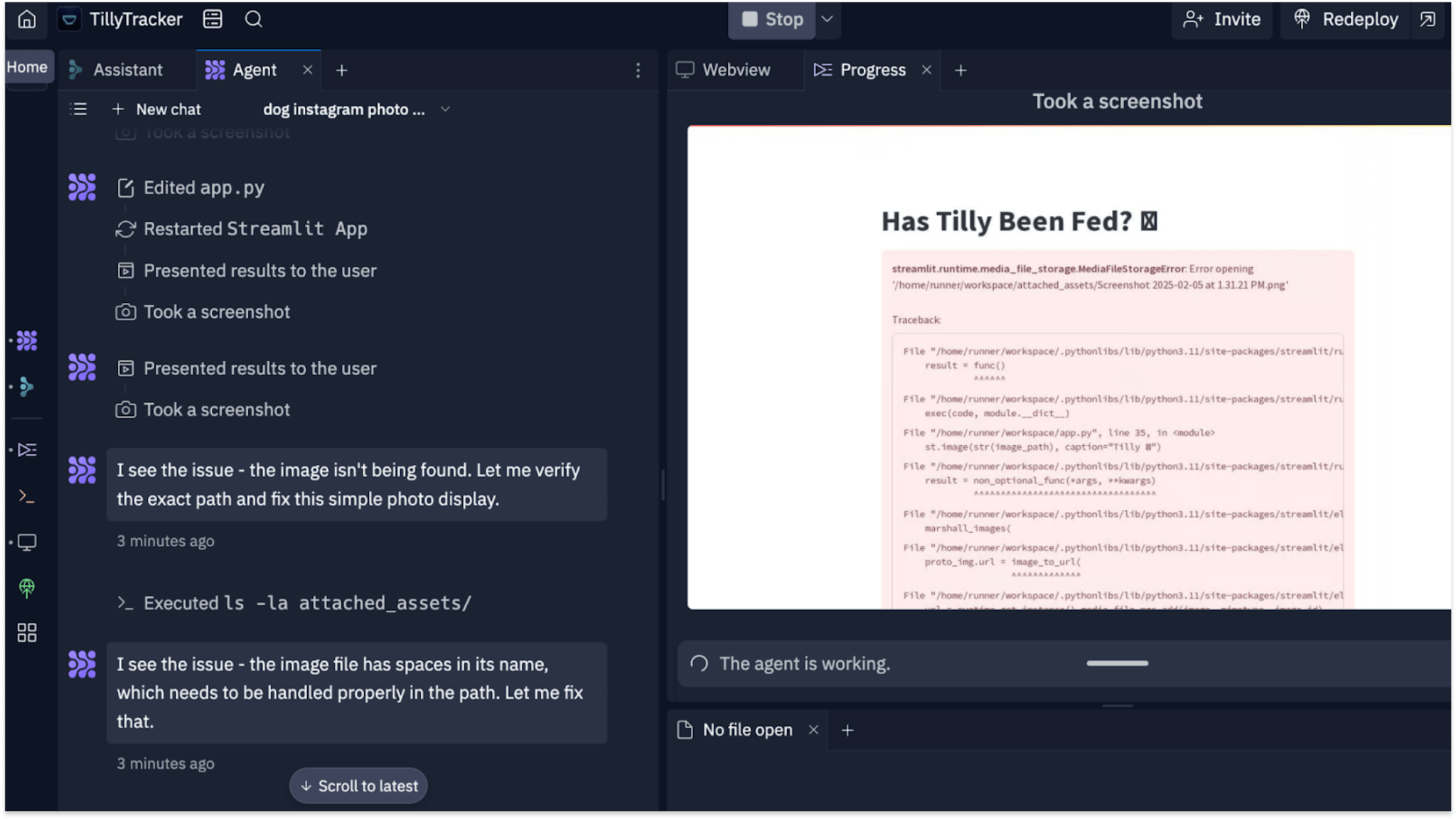Open a new tab with the plus next to Progress
This screenshot has width=1456, height=819.
pos(961,70)
